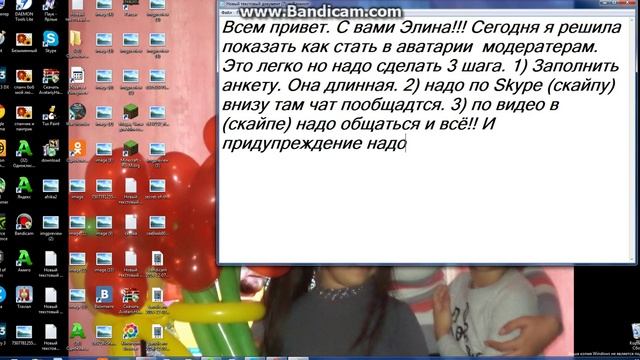Screen dimensions: 640x360
Task: Select the ahika2 image file
Action: click(51, 188)
